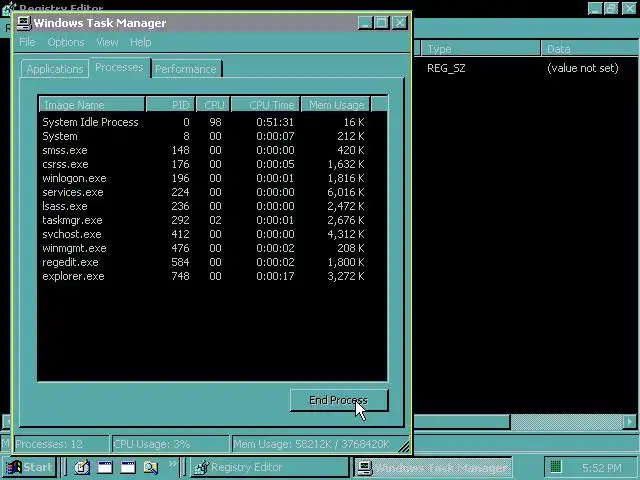Open the Help menu in Task Manager

(141, 42)
